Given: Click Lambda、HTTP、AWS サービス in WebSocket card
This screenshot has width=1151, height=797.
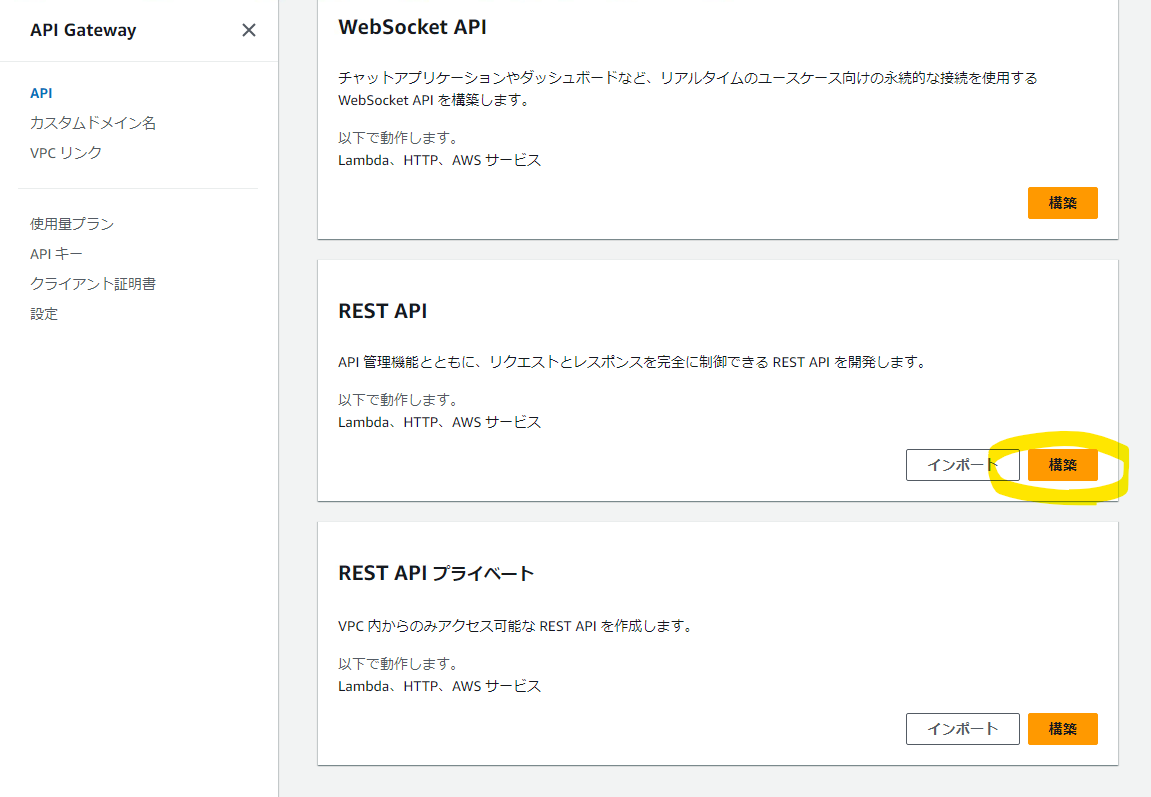Looking at the screenshot, I should [x=440, y=160].
